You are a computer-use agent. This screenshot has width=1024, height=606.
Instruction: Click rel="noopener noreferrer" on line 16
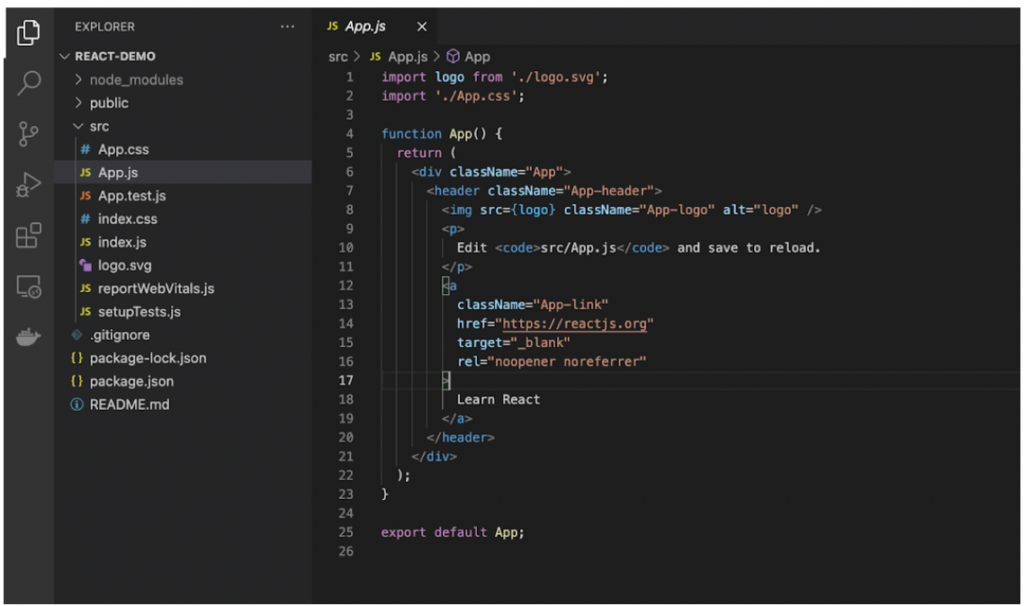tap(551, 362)
